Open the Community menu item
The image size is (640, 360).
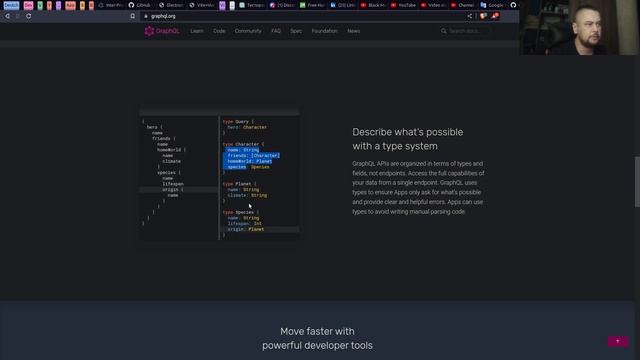[248, 31]
